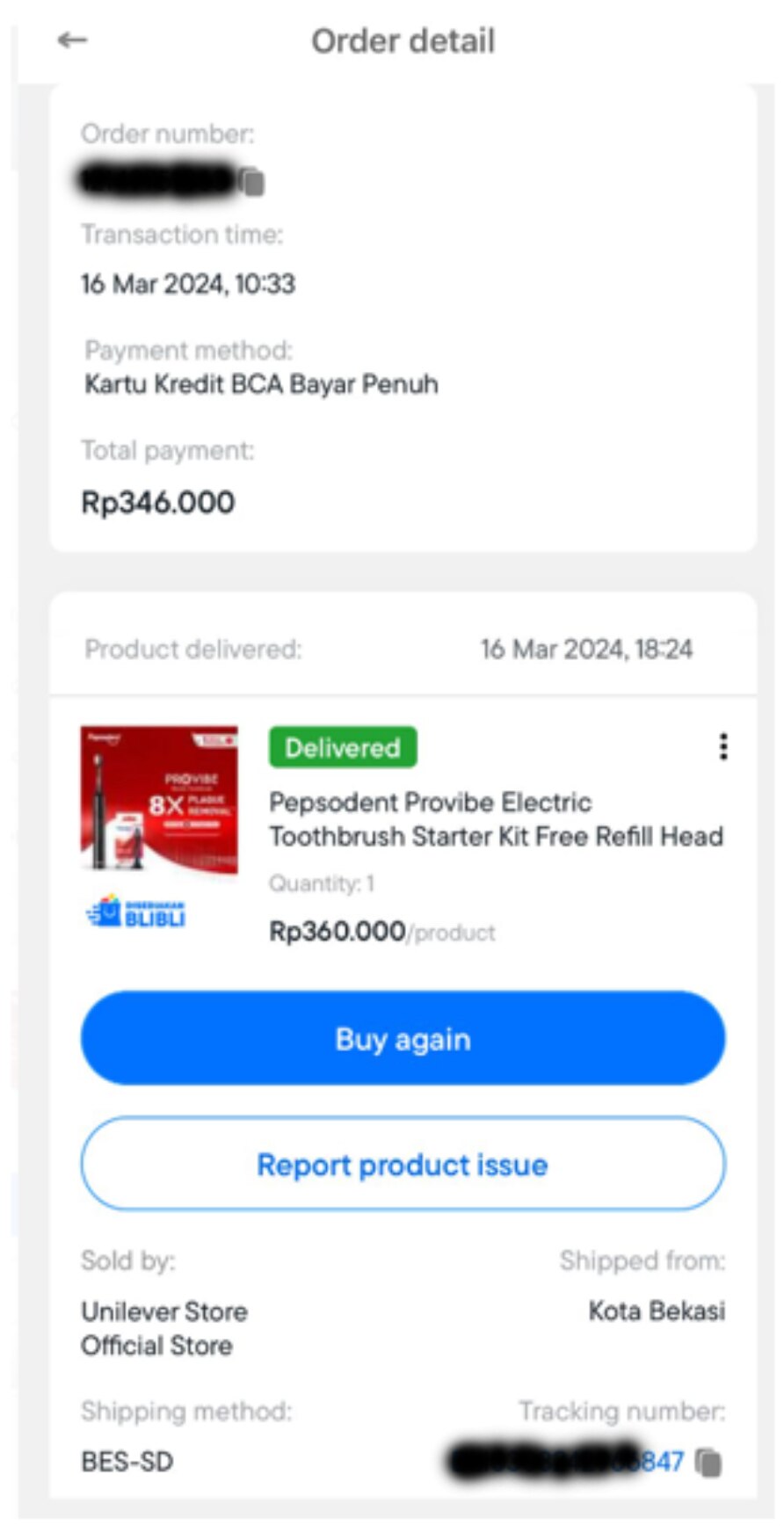The image size is (784, 1533).
Task: Tap the Order detail header title
Action: click(x=403, y=41)
